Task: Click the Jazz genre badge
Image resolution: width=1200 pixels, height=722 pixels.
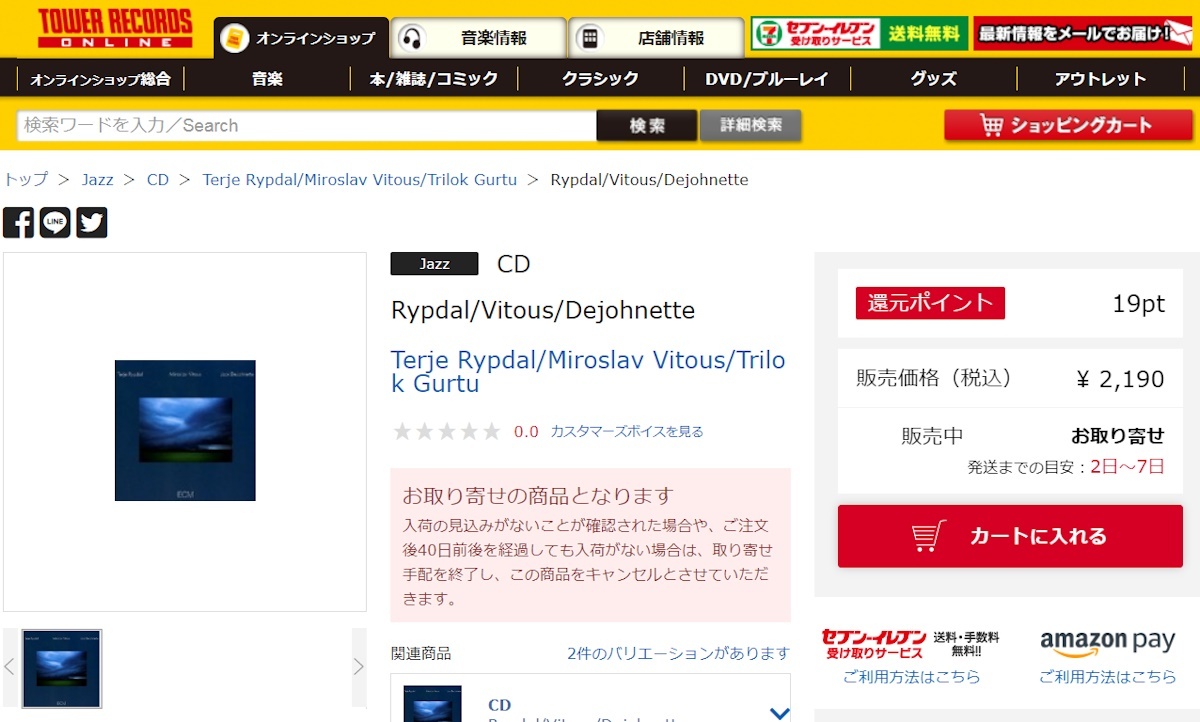Action: (x=434, y=264)
